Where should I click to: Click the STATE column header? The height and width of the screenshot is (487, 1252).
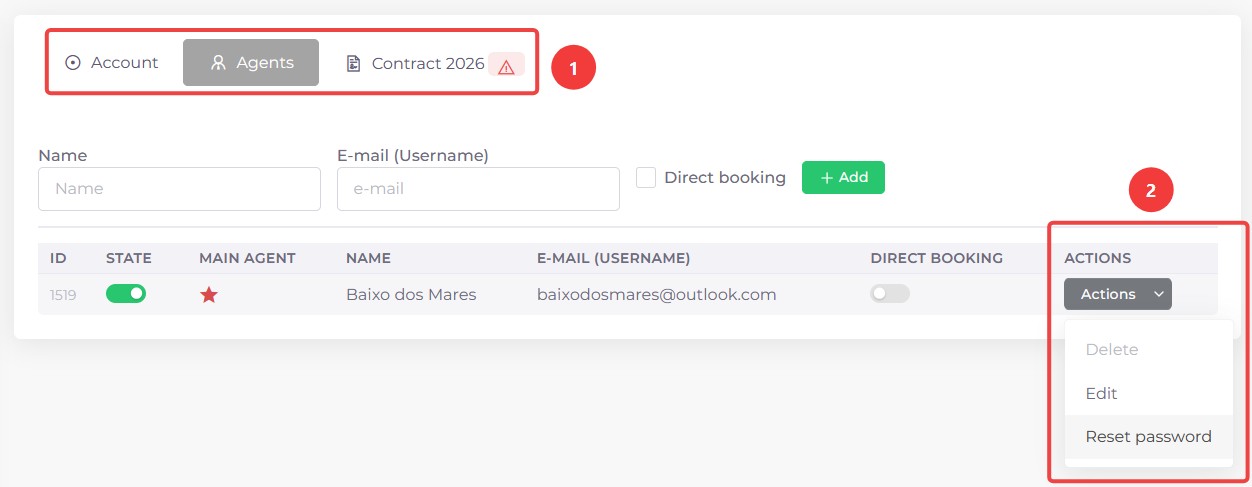[x=129, y=258]
